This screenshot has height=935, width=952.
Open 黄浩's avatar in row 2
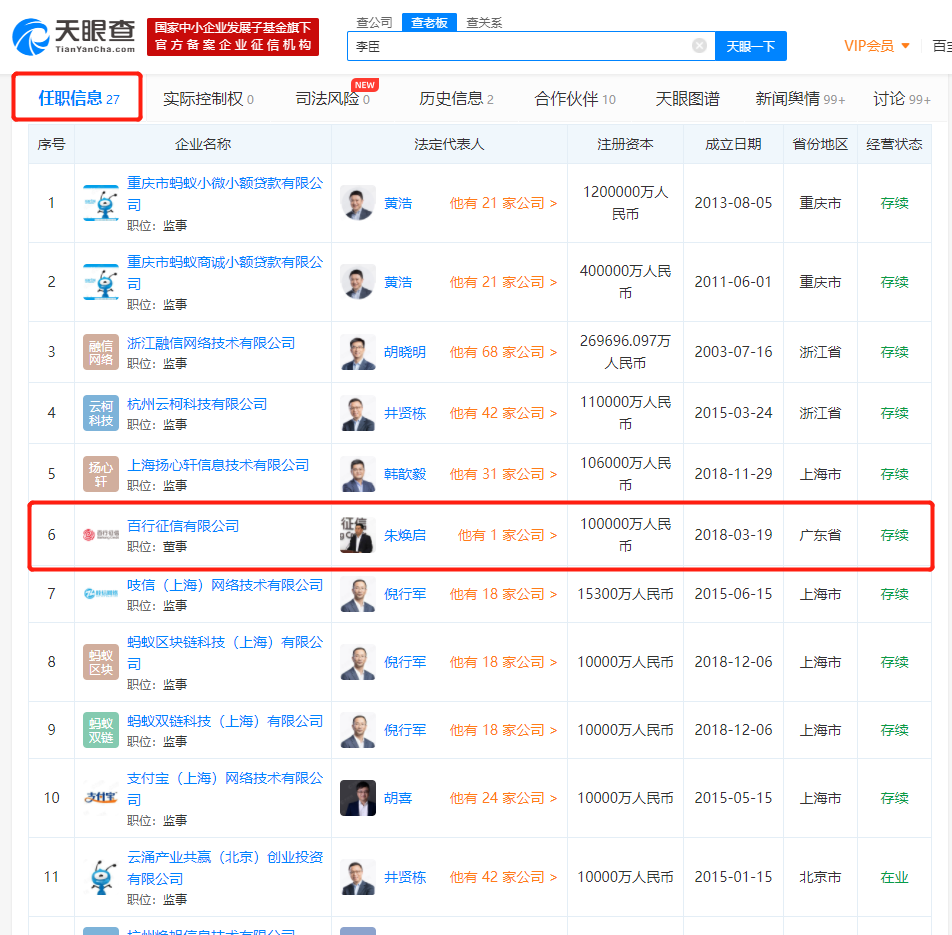point(358,282)
